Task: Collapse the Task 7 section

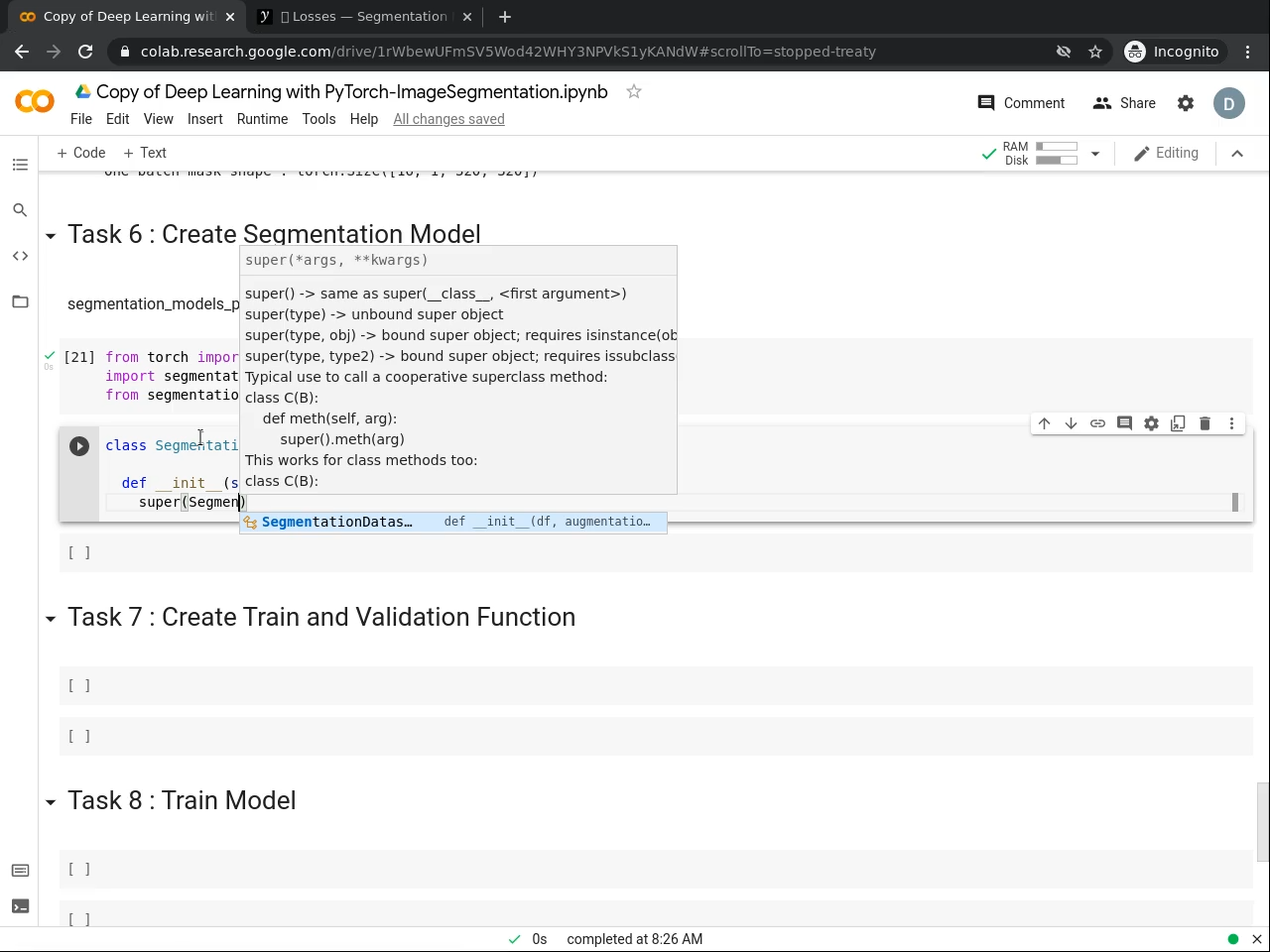Action: 51,619
